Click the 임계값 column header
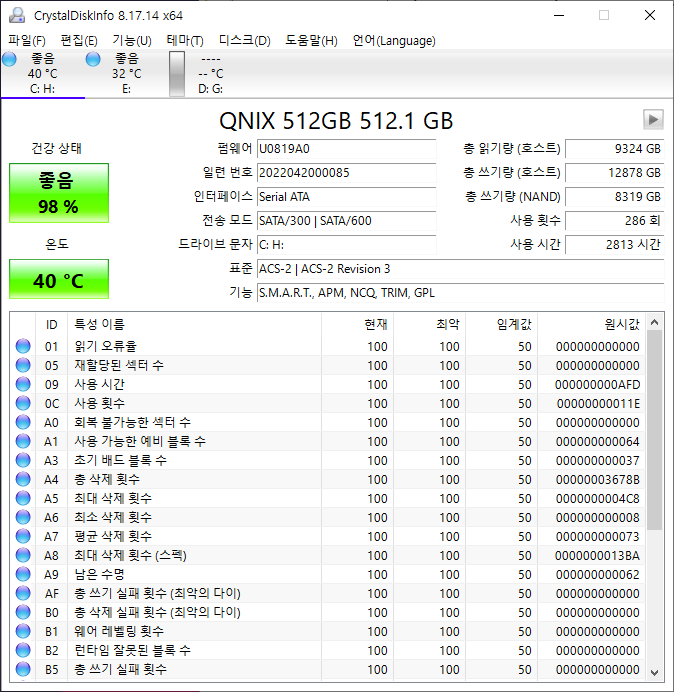Image resolution: width=674 pixels, height=692 pixels. click(501, 325)
